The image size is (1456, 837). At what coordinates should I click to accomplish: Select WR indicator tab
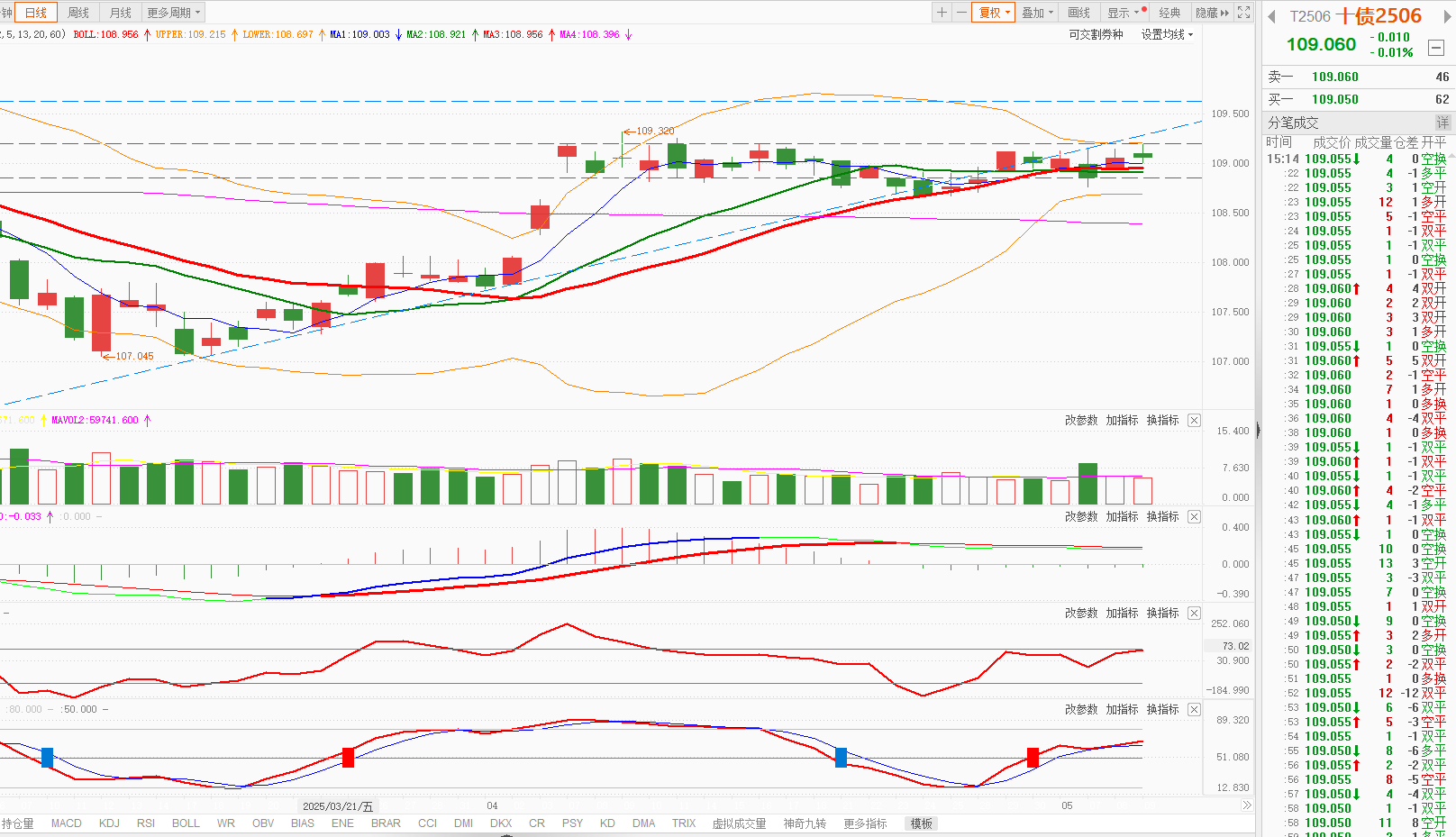(x=226, y=823)
